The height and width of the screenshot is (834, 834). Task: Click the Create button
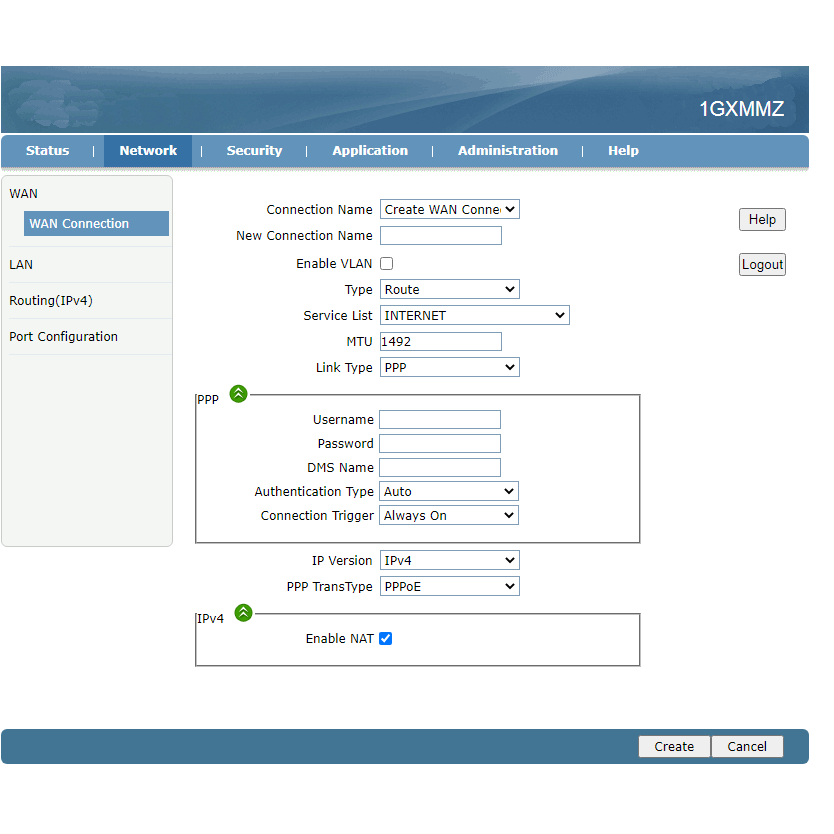point(674,747)
